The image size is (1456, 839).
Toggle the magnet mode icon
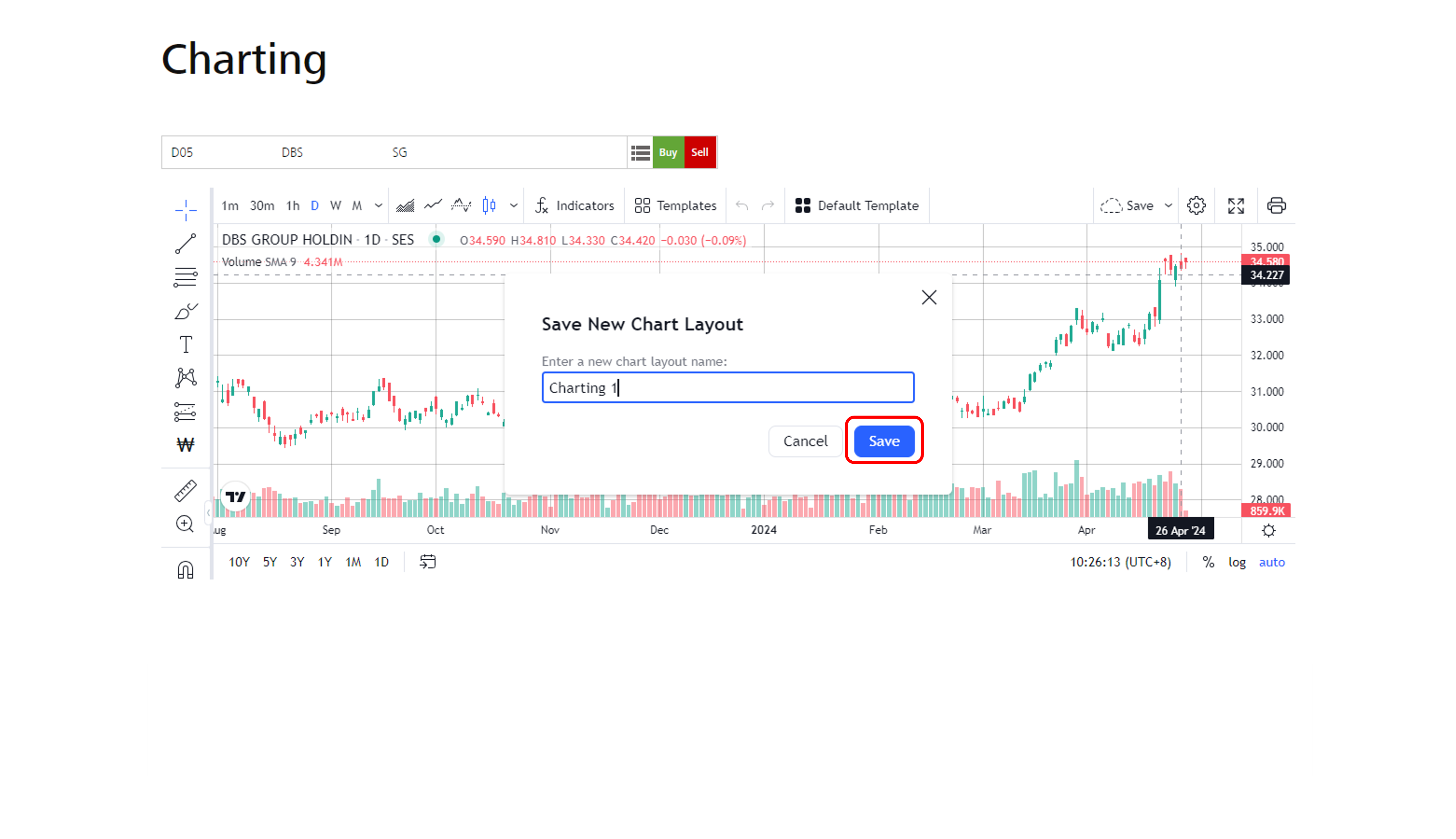[185, 570]
